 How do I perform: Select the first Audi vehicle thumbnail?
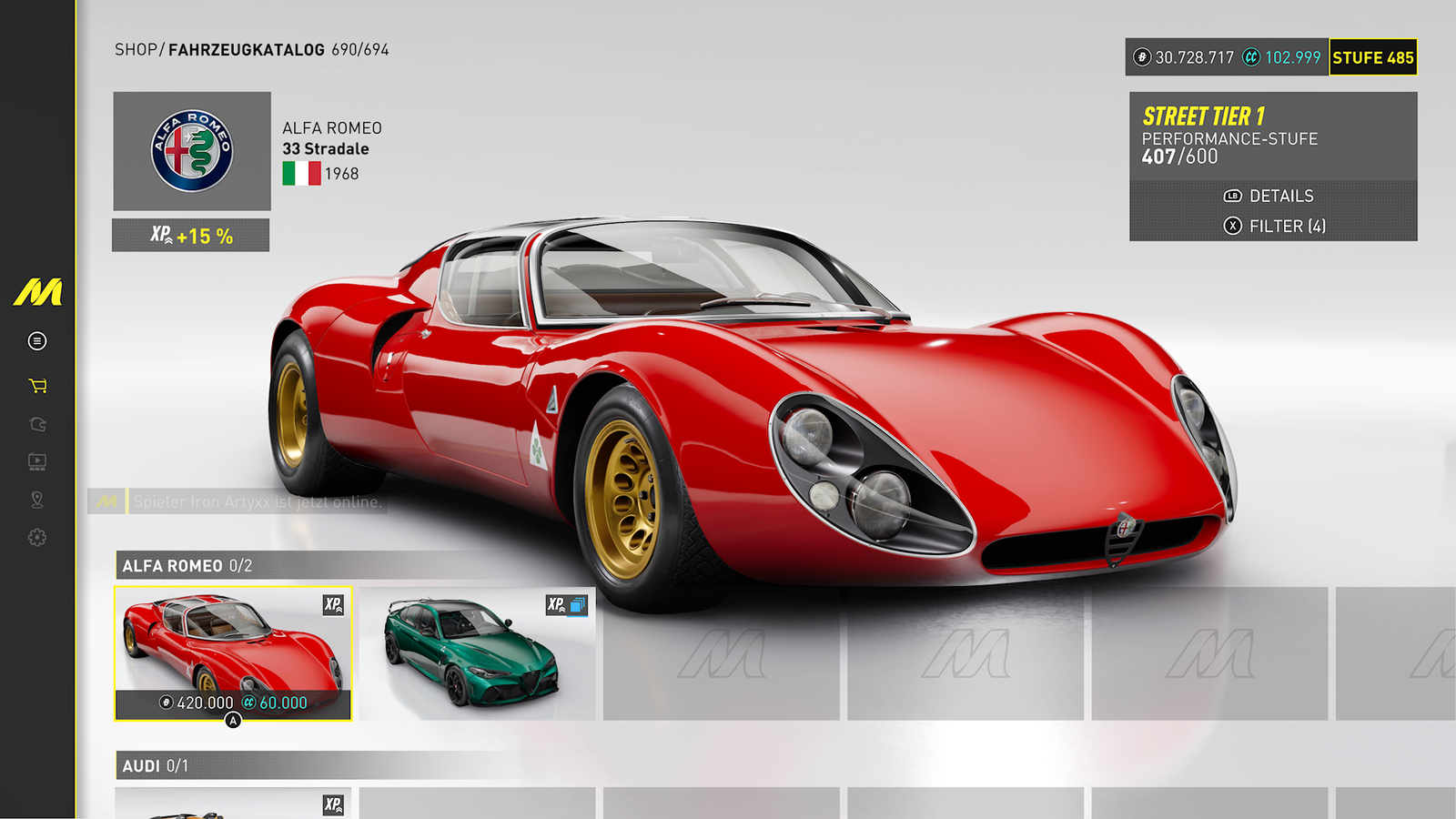coord(233,803)
